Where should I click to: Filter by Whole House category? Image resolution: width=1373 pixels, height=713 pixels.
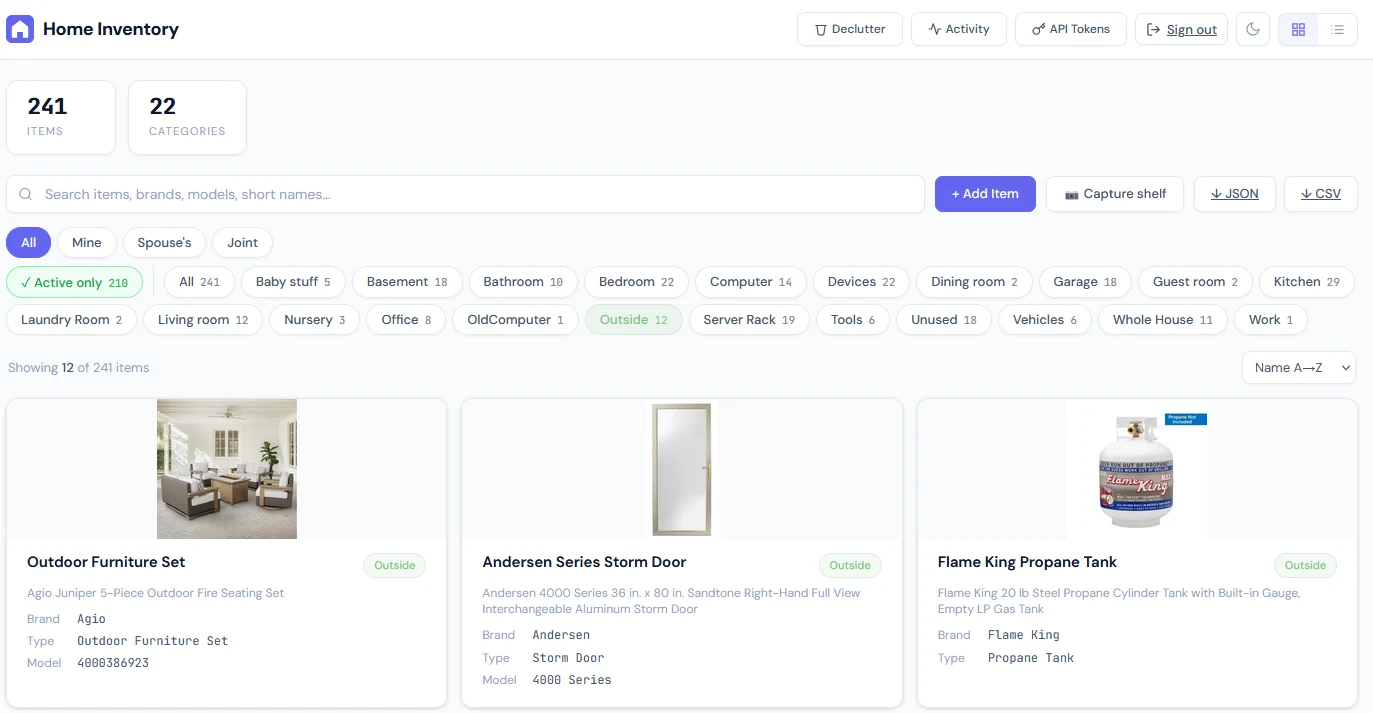[x=1163, y=320]
